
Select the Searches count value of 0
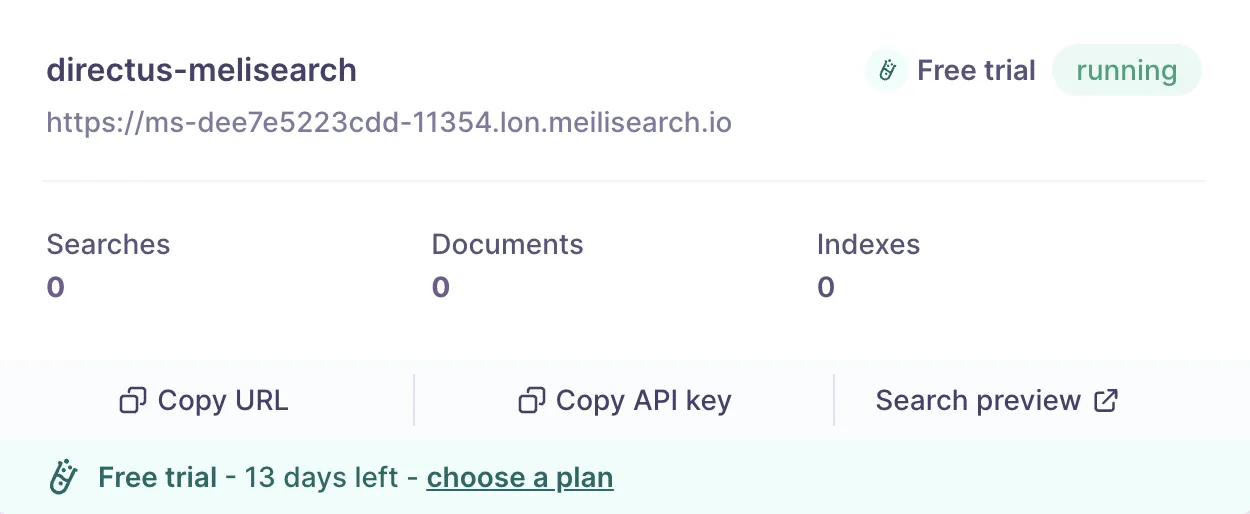pyautogui.click(x=56, y=288)
